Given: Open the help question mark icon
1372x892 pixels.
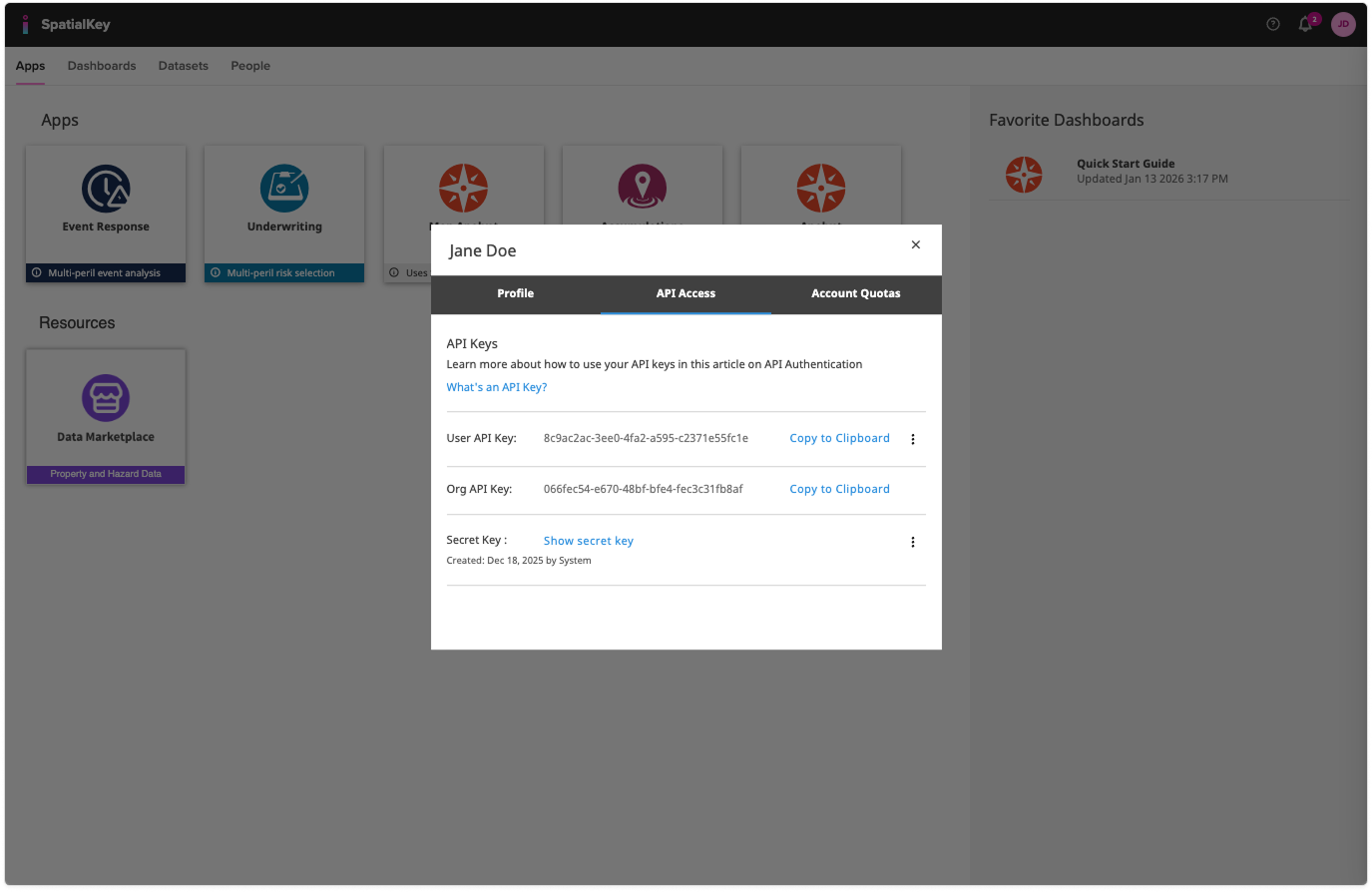Looking at the screenshot, I should tap(1272, 23).
